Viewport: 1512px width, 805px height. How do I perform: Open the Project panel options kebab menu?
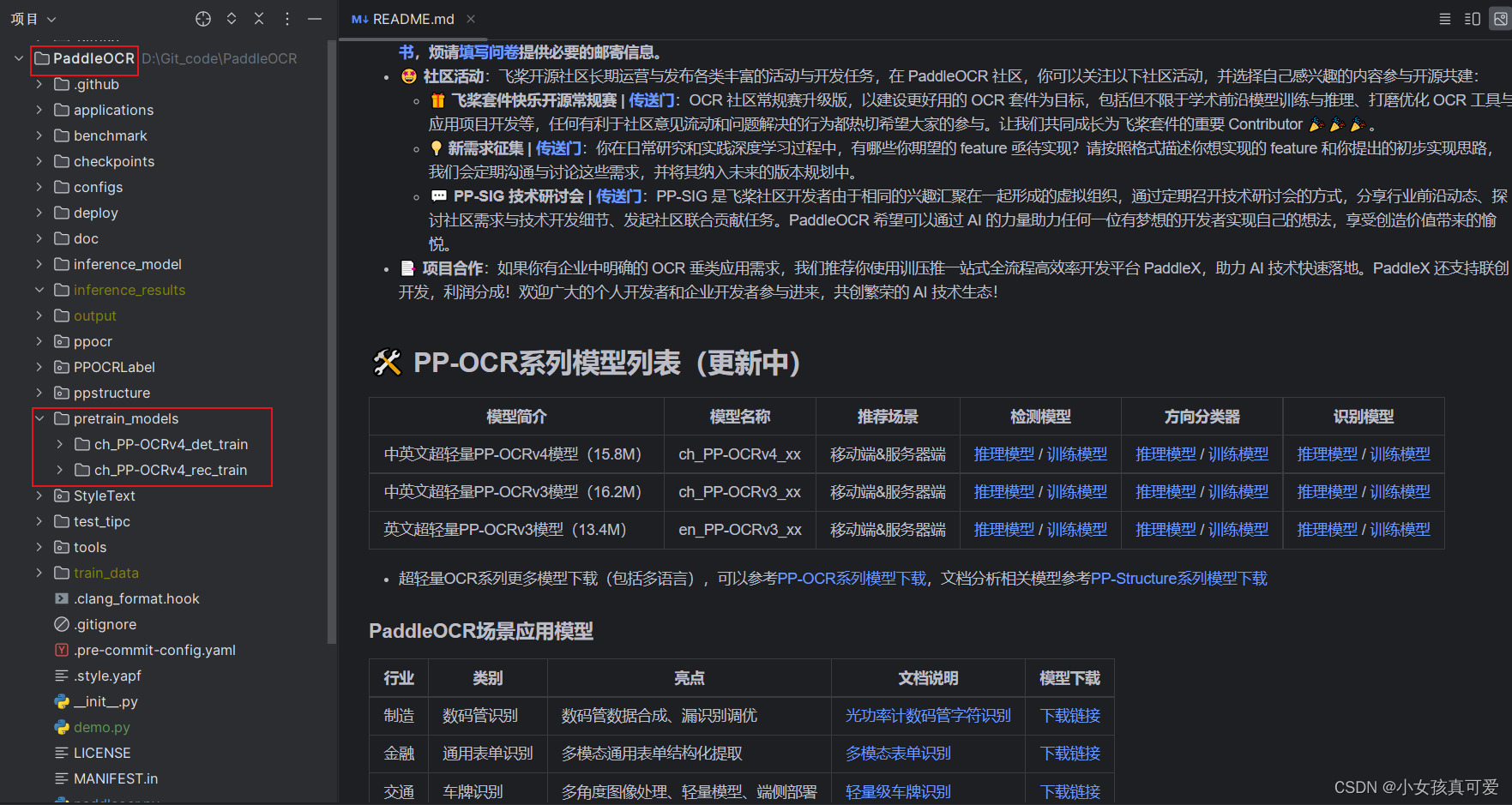(286, 18)
